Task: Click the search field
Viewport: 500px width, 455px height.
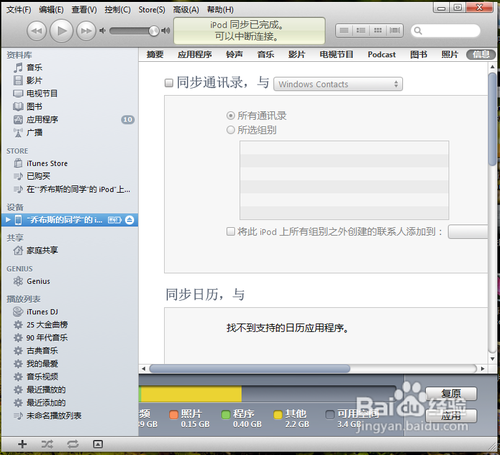Action: 445,31
